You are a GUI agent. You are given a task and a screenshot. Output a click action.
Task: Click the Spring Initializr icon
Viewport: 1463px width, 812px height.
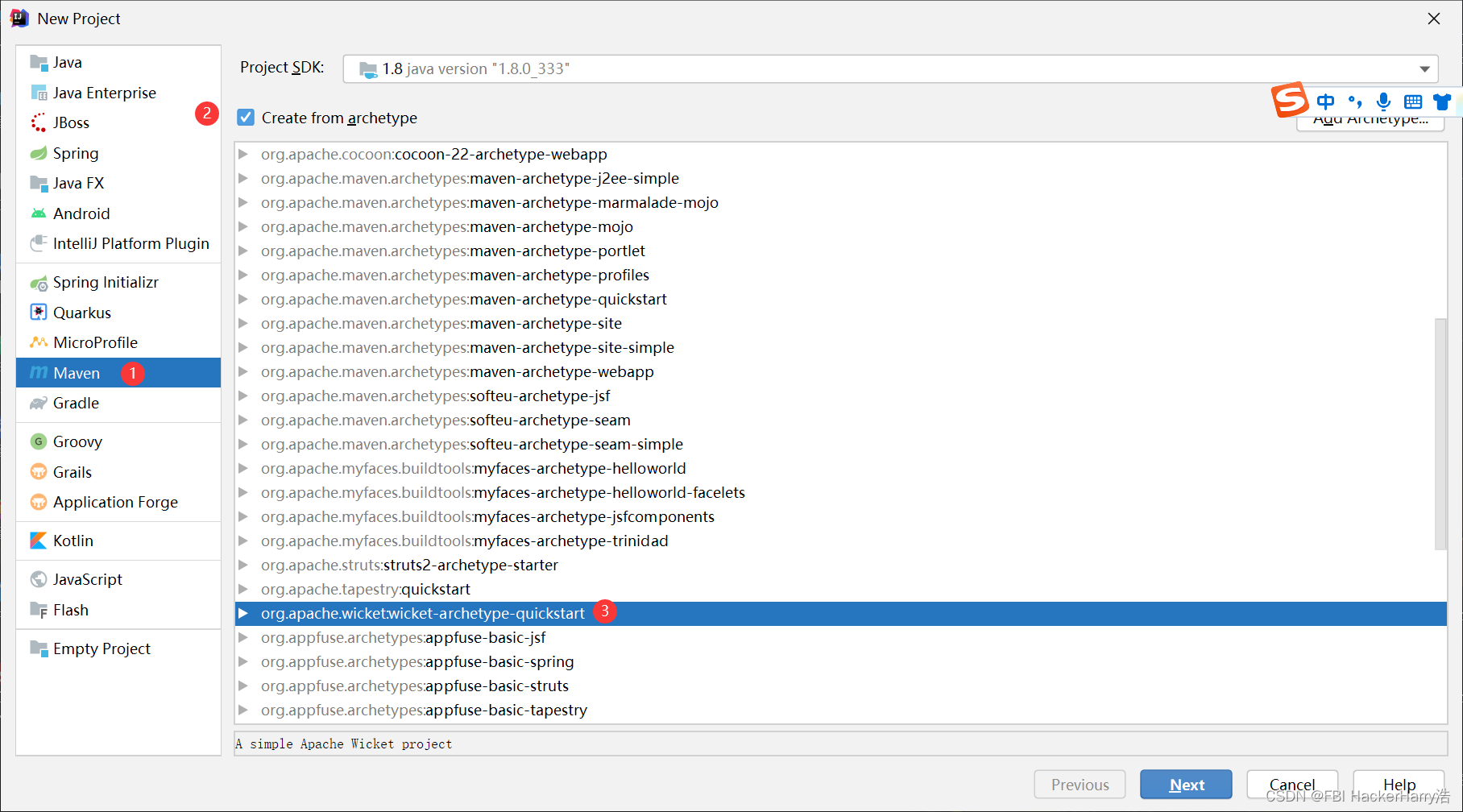pyautogui.click(x=39, y=283)
